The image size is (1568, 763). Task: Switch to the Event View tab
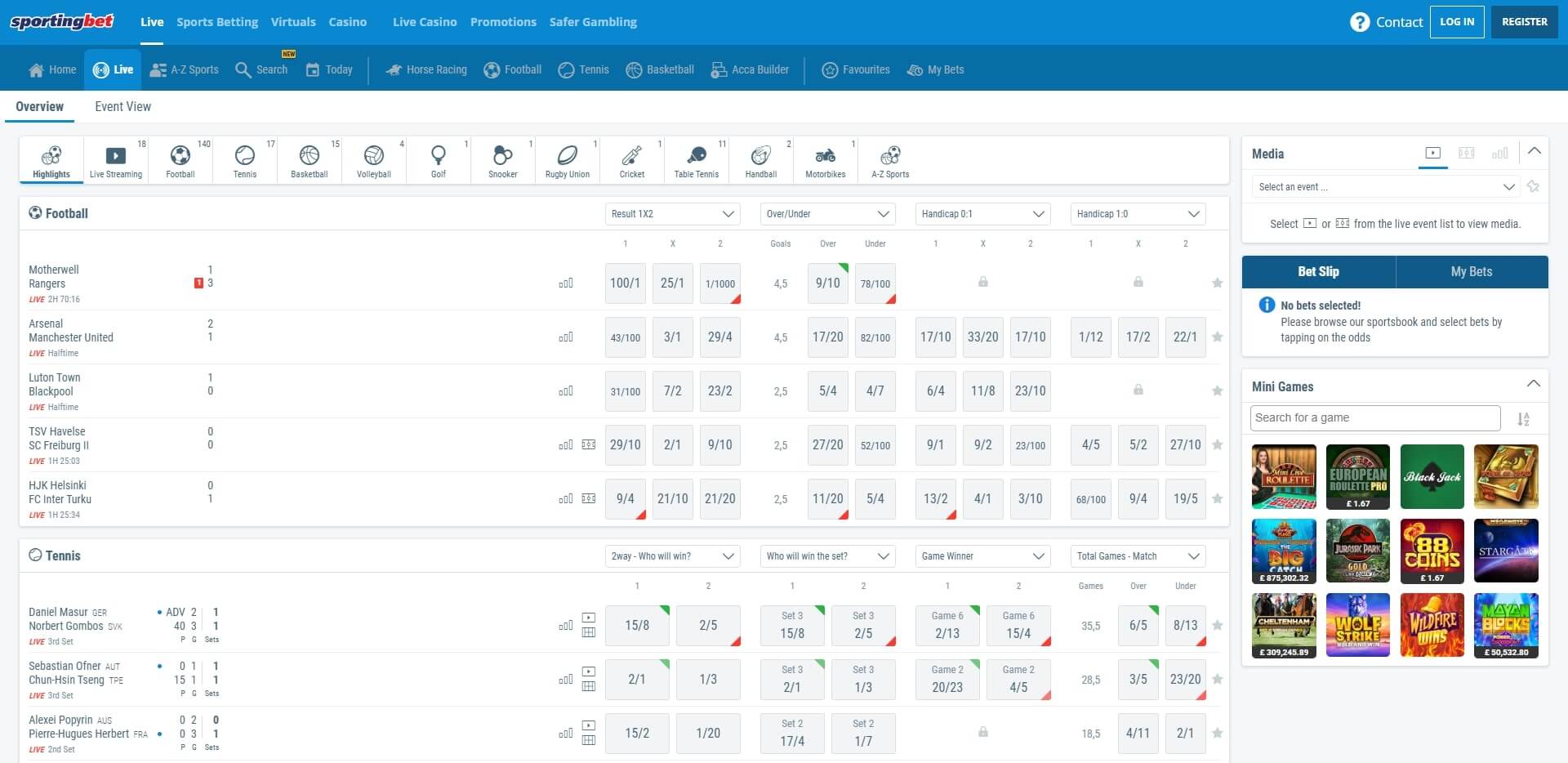pos(122,107)
